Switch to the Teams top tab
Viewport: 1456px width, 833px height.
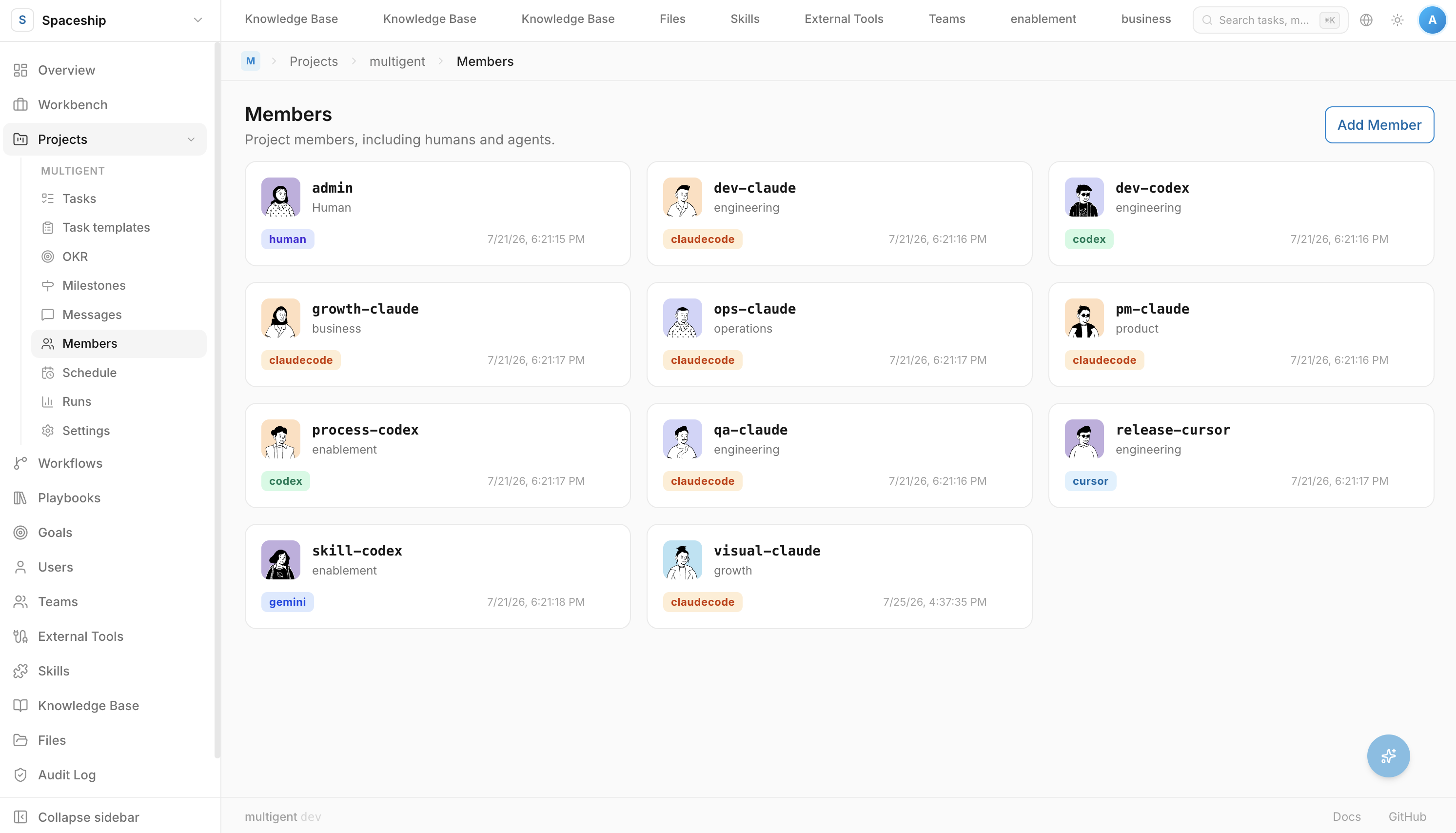point(946,19)
